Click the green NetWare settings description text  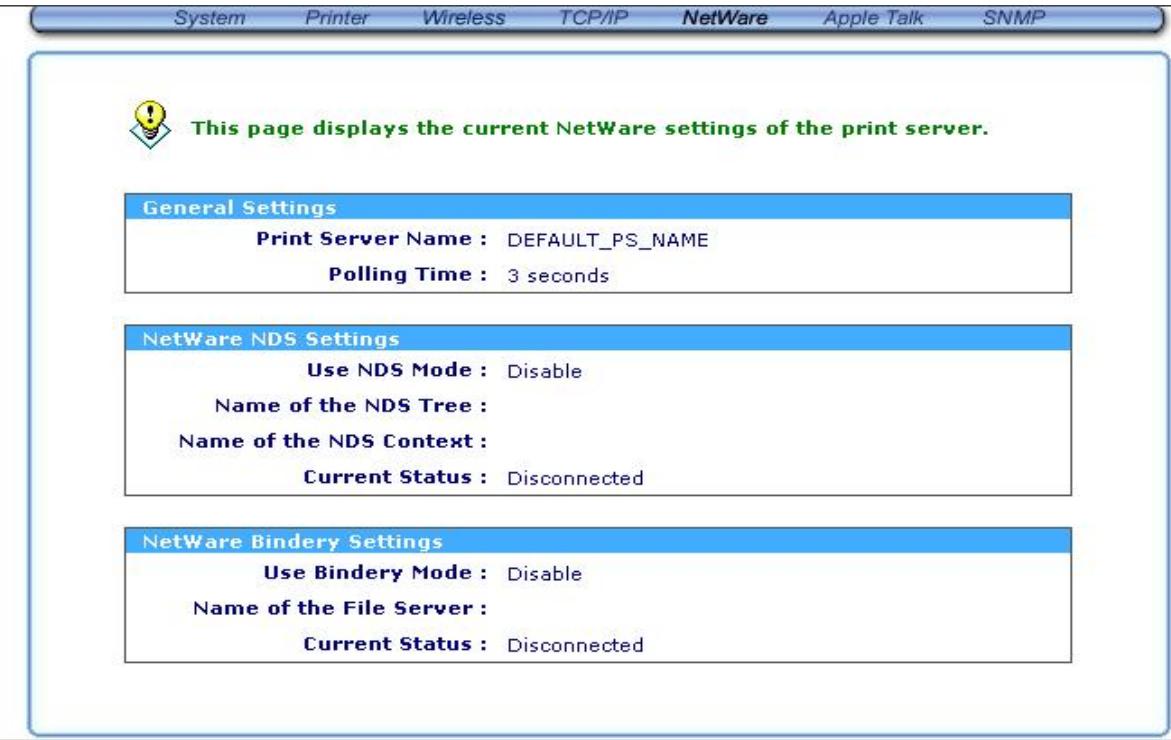coord(589,128)
